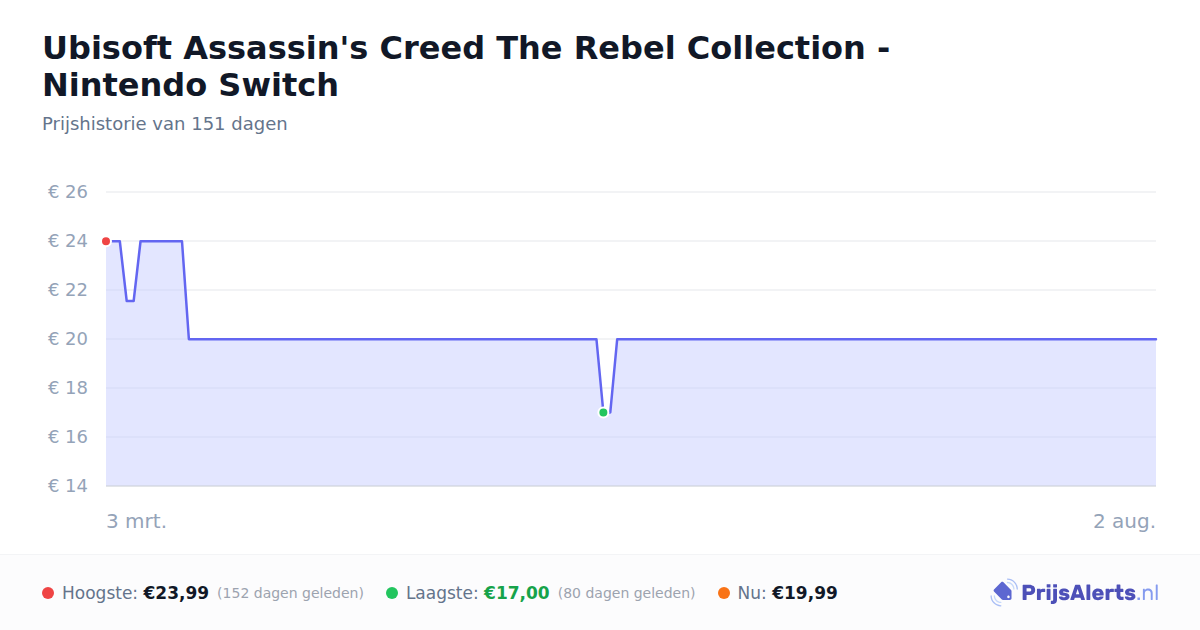Click the PrijsAlerts tag logo icon
The image size is (1200, 630).
click(x=1003, y=593)
